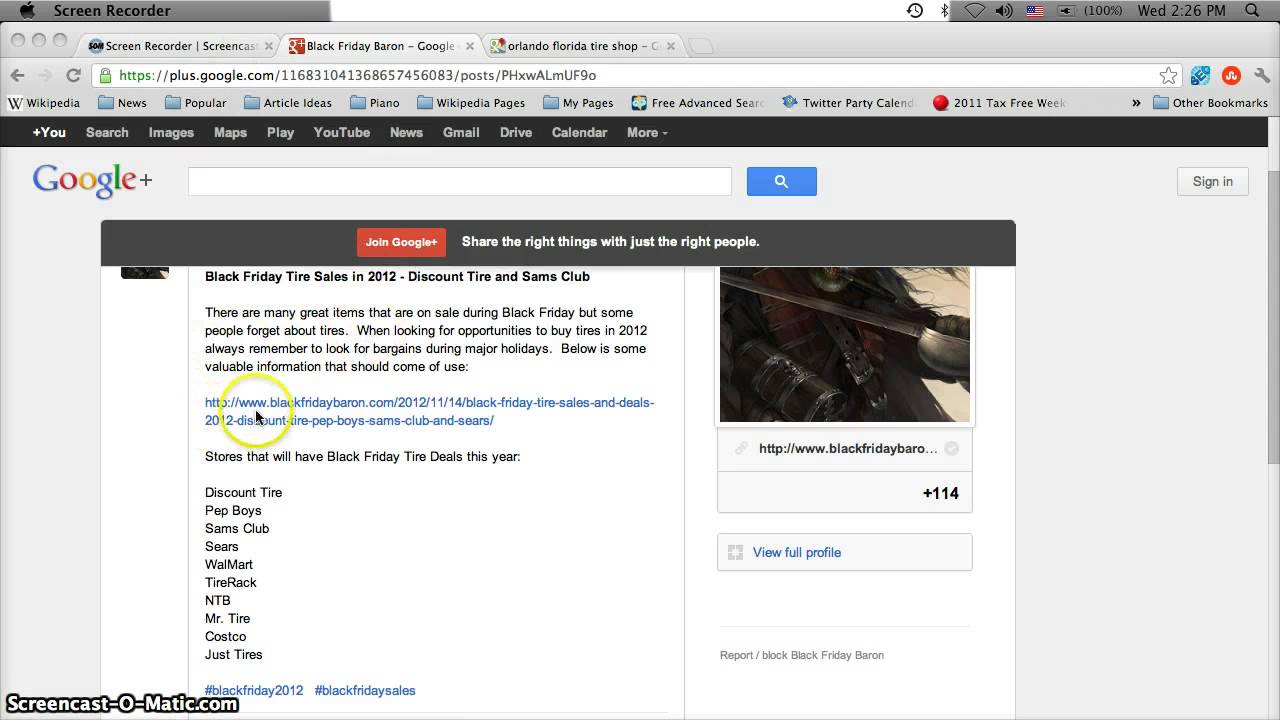Close the Screen Recorder tab

point(268,46)
